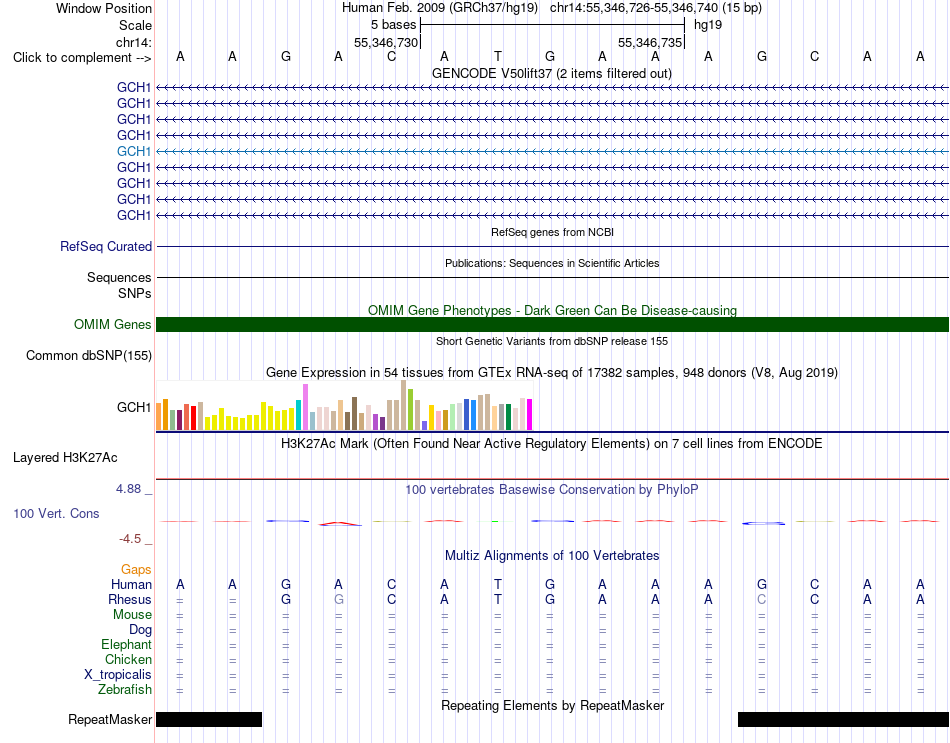Click the faded grey G in the Rhesus row
Image resolution: width=950 pixels, height=743 pixels.
pos(339,599)
